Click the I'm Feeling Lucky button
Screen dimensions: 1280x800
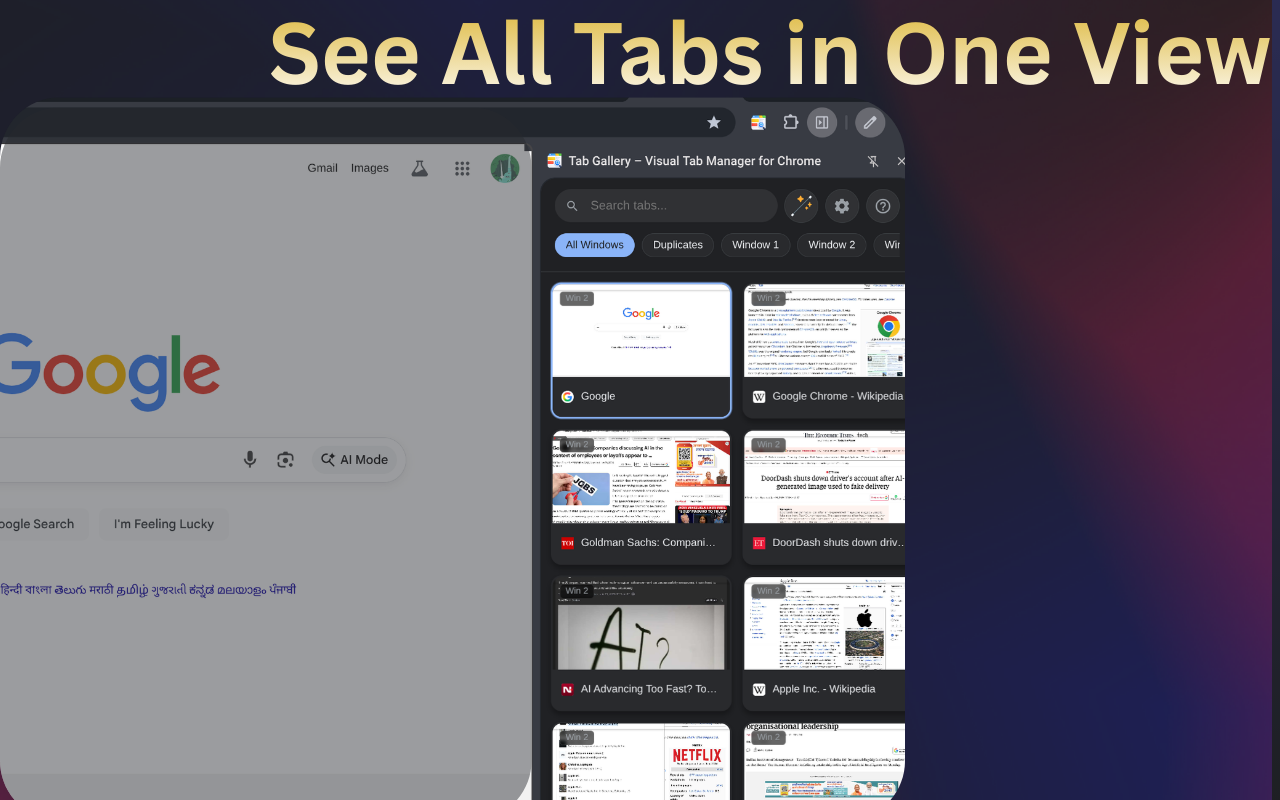click(x=164, y=524)
